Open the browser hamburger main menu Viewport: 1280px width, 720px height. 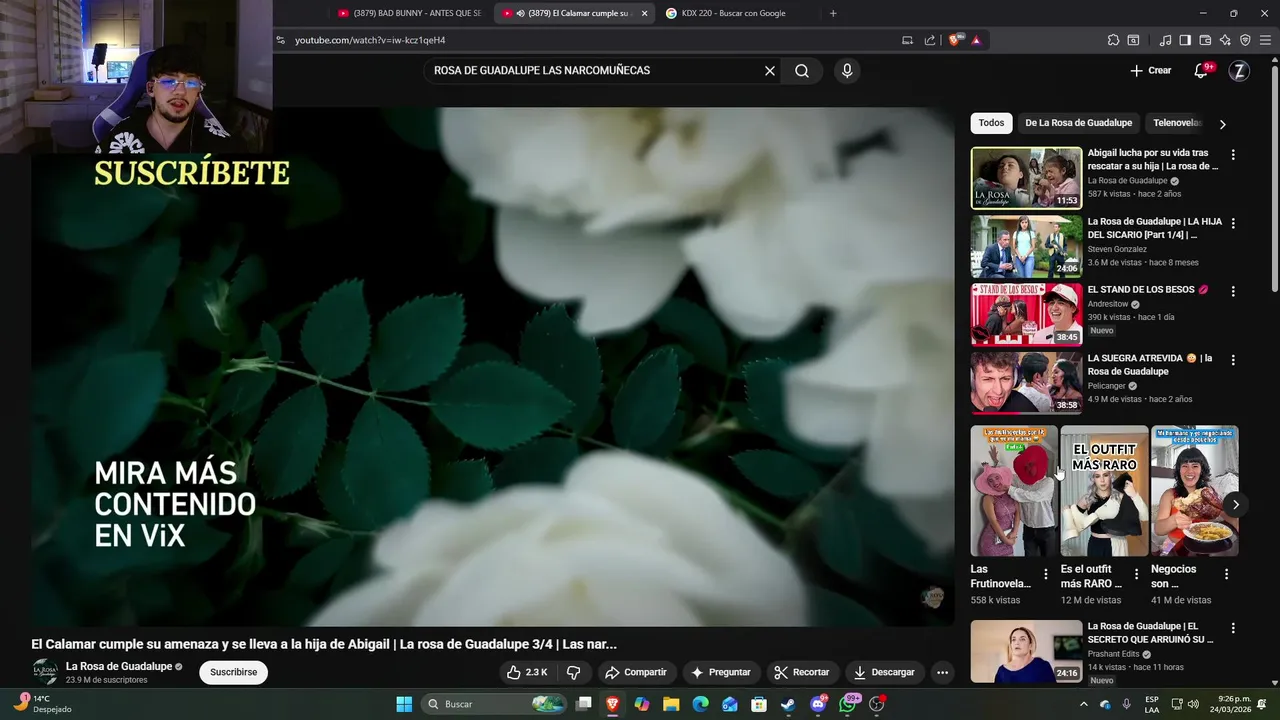tap(1265, 40)
